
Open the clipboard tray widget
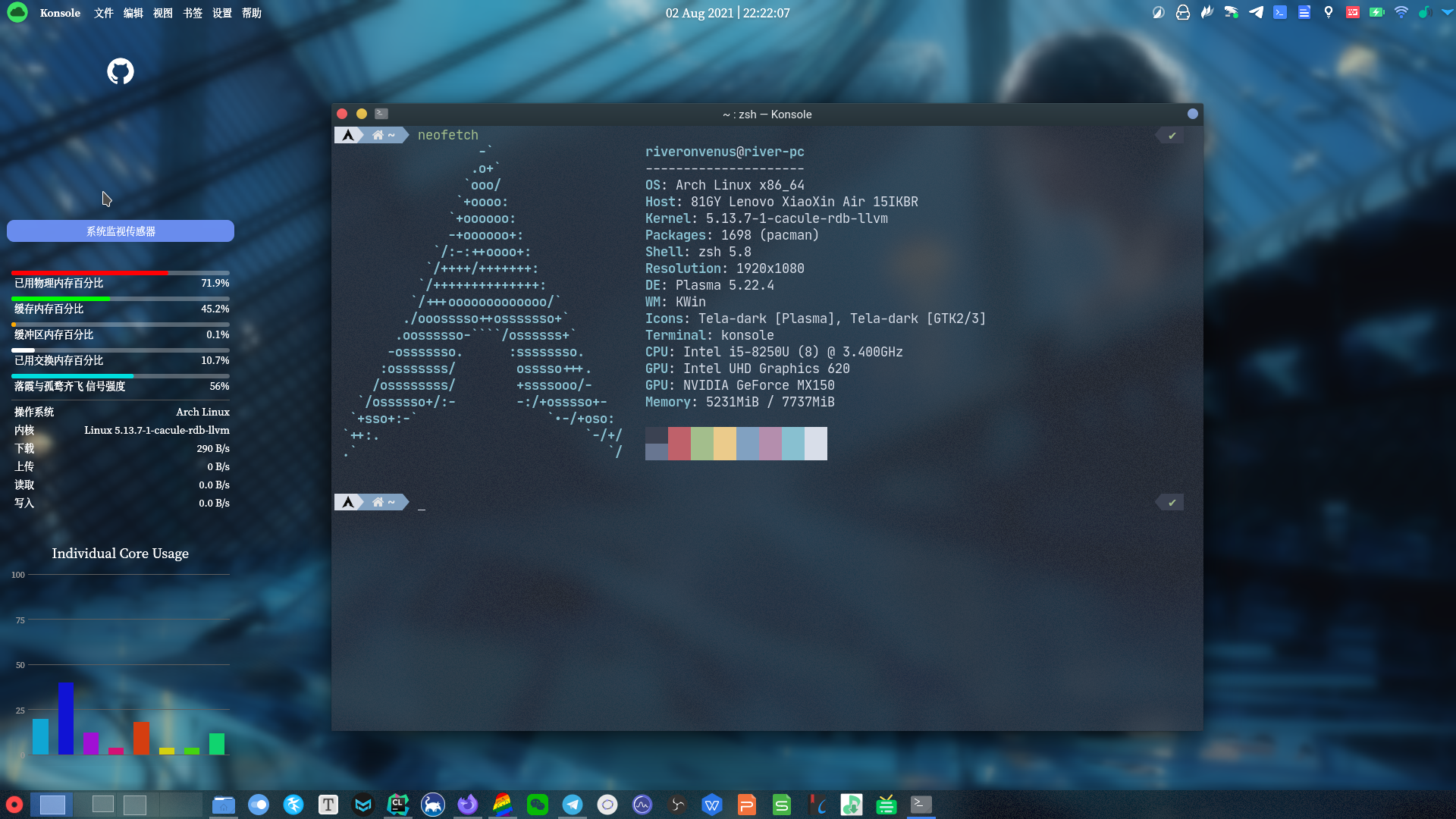(1304, 12)
